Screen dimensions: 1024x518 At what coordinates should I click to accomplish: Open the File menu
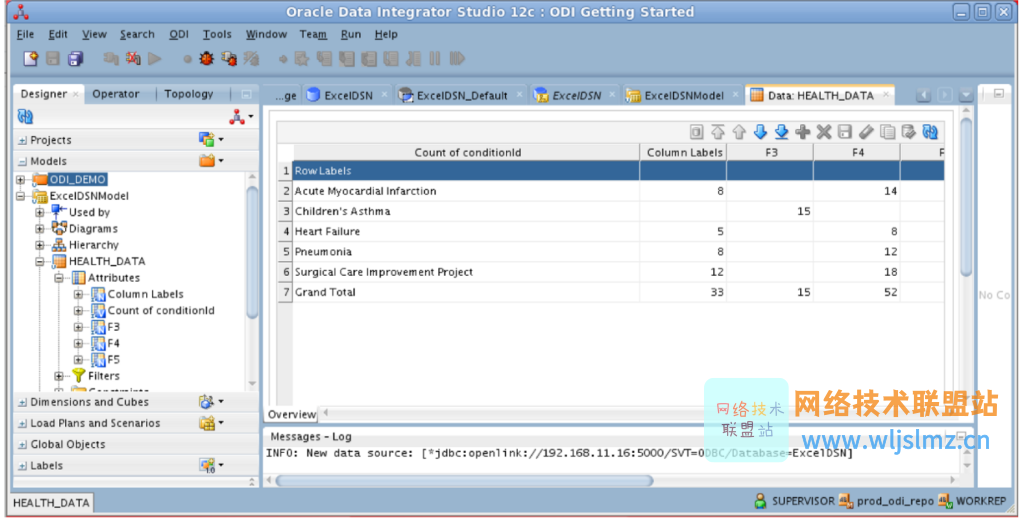pos(25,34)
